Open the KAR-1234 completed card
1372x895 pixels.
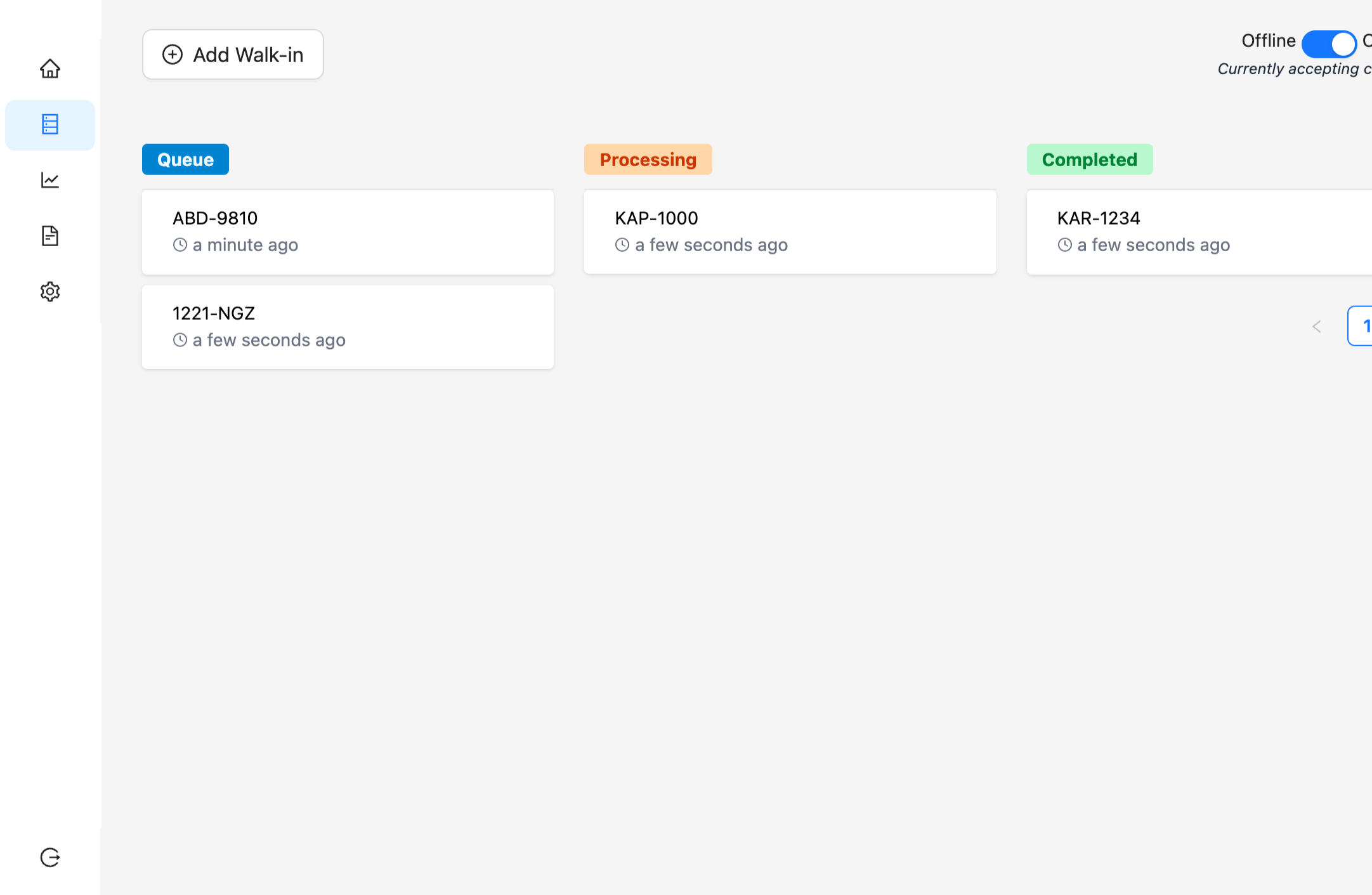[x=1199, y=232]
